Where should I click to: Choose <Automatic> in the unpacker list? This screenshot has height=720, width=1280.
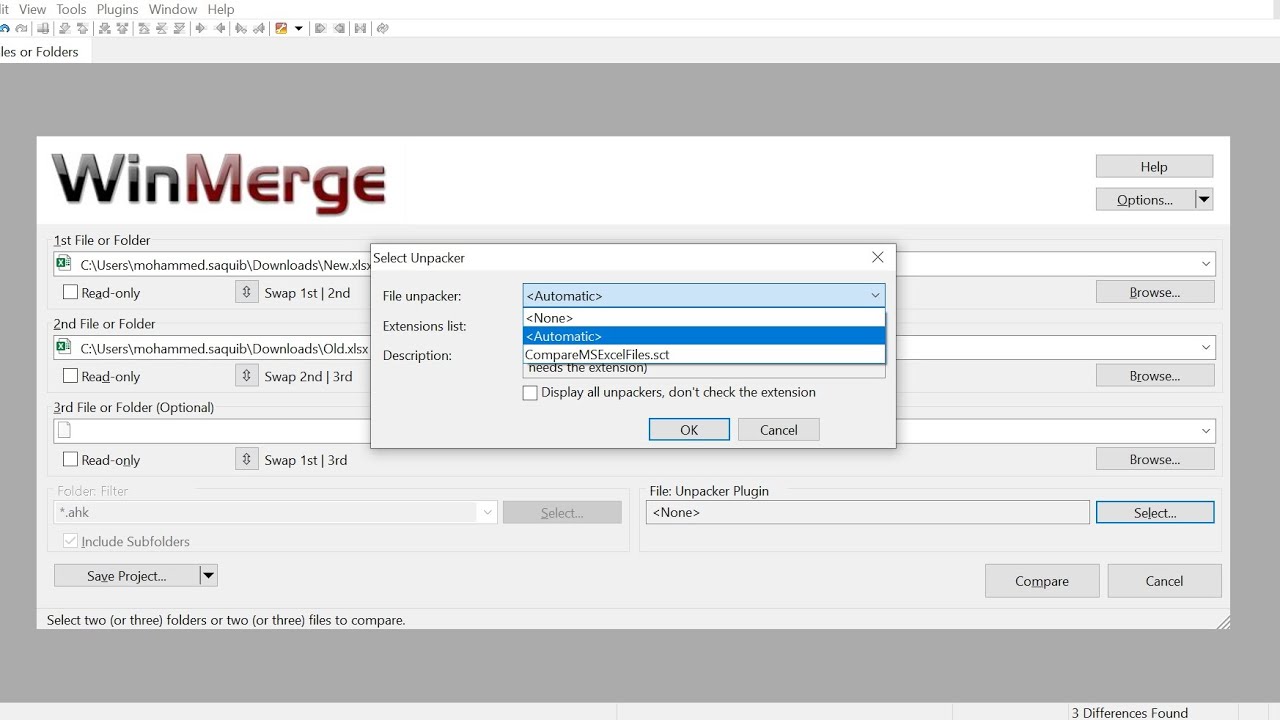(x=704, y=336)
